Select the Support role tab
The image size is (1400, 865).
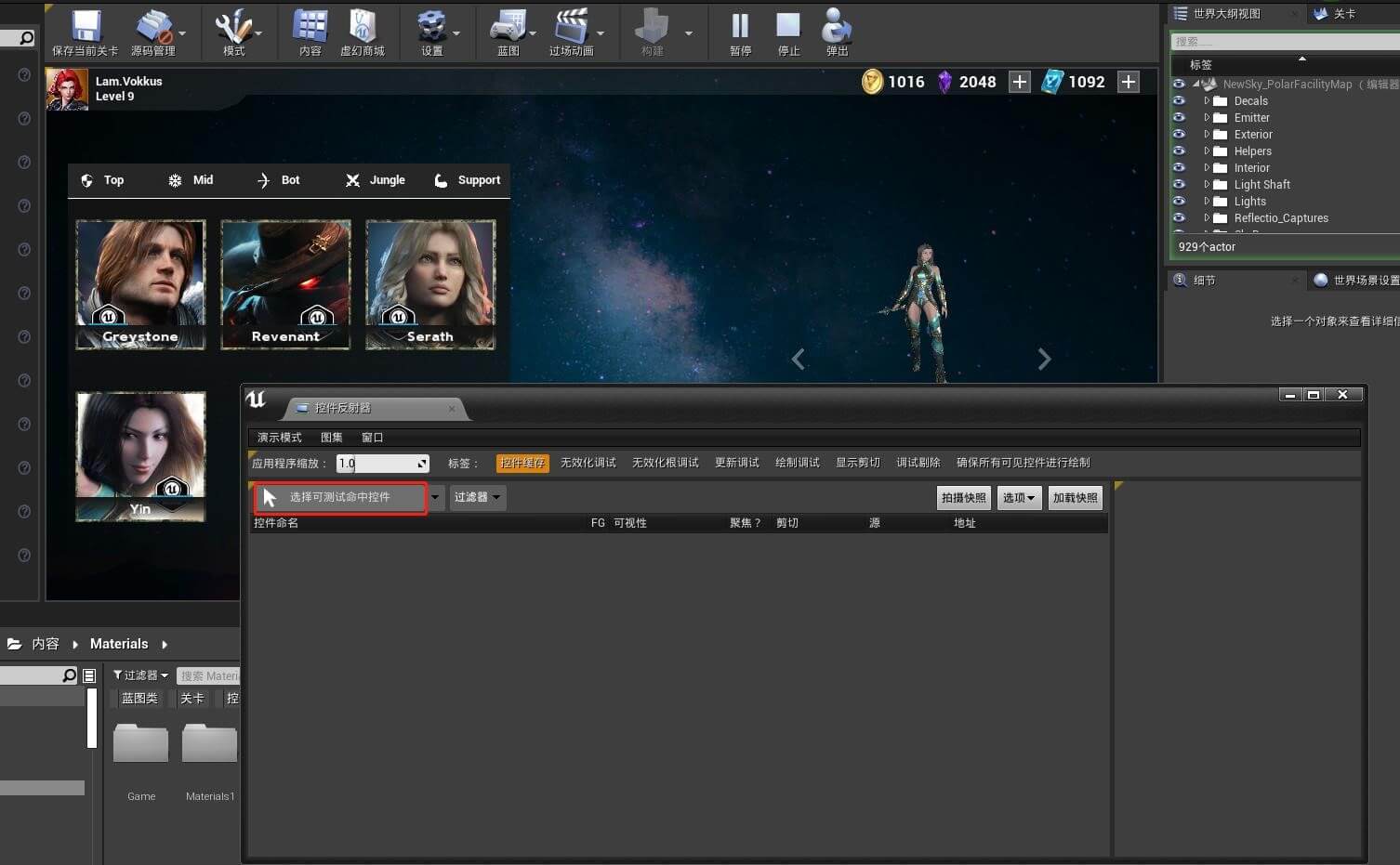(x=467, y=180)
